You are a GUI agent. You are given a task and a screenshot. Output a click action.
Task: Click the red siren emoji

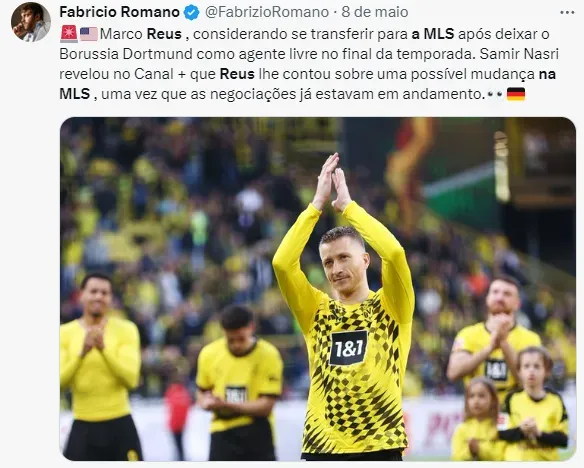click(x=69, y=34)
